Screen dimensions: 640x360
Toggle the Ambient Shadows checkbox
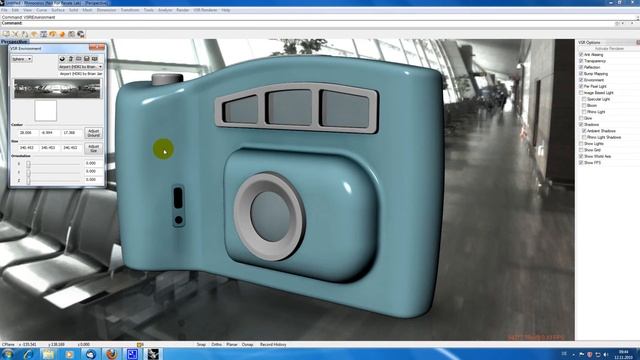[584, 131]
